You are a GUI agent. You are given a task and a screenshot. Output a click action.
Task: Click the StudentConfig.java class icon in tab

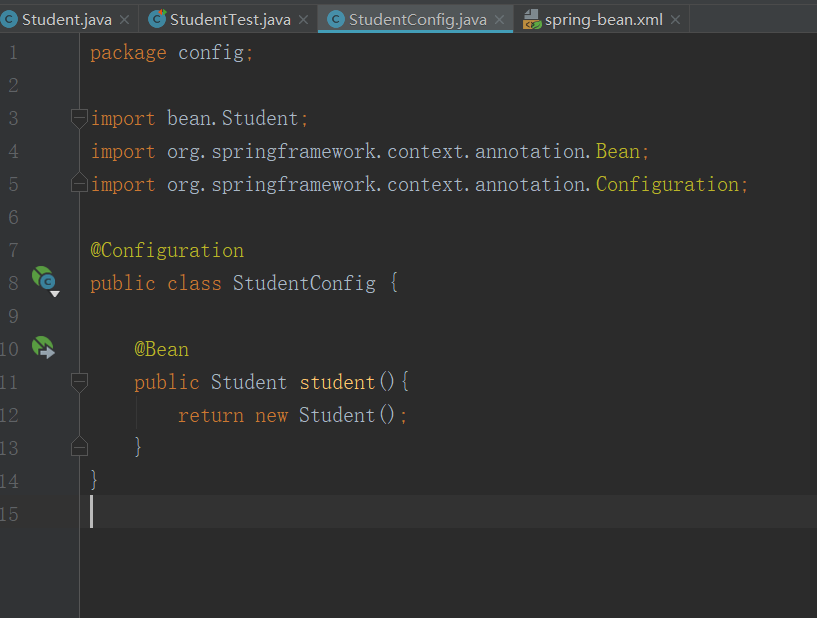tap(336, 20)
